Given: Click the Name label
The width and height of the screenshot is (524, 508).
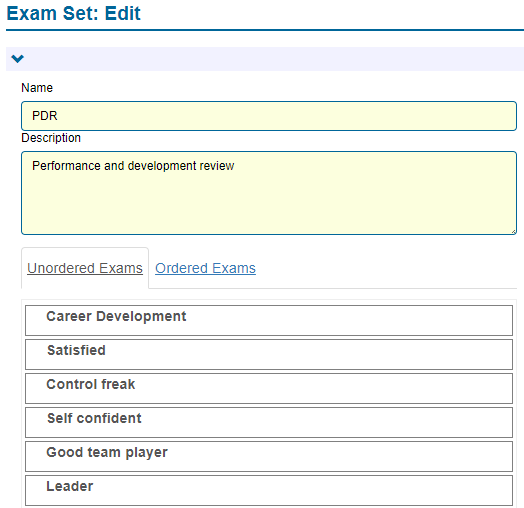Looking at the screenshot, I should [x=37, y=88].
